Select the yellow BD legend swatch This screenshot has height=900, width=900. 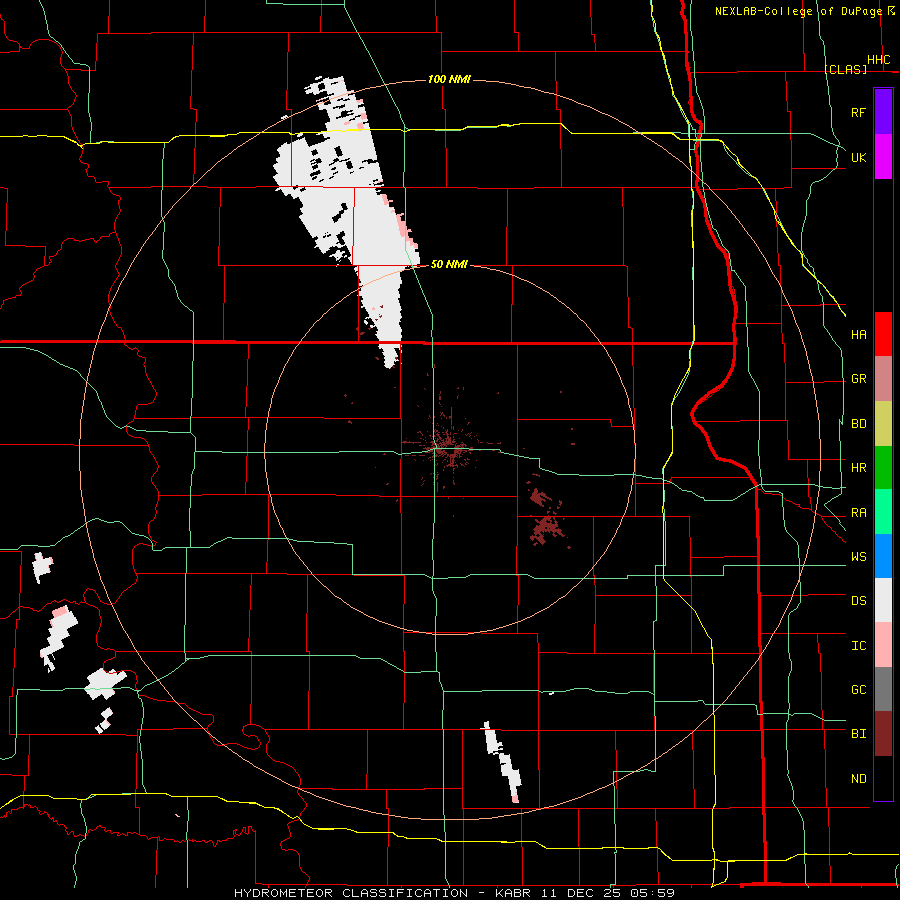click(883, 424)
